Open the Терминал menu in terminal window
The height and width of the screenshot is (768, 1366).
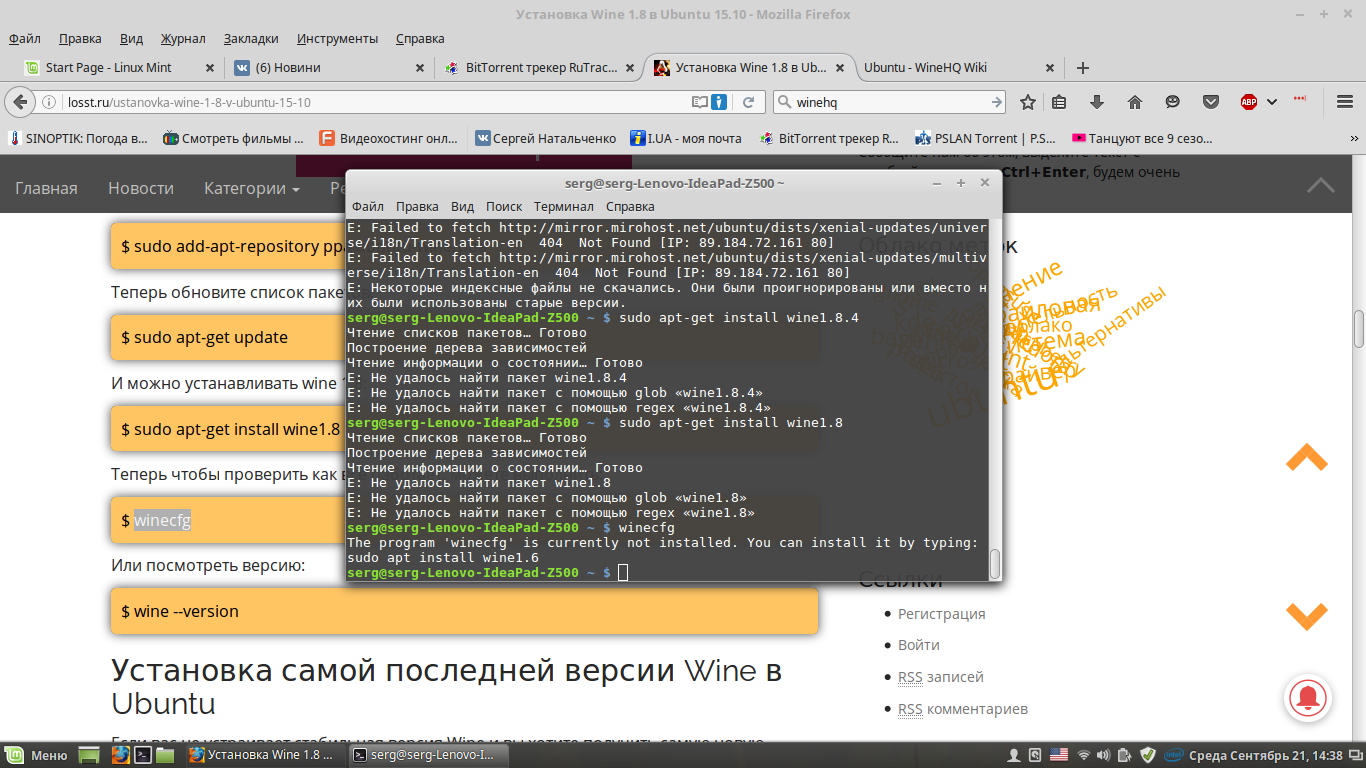pos(563,206)
